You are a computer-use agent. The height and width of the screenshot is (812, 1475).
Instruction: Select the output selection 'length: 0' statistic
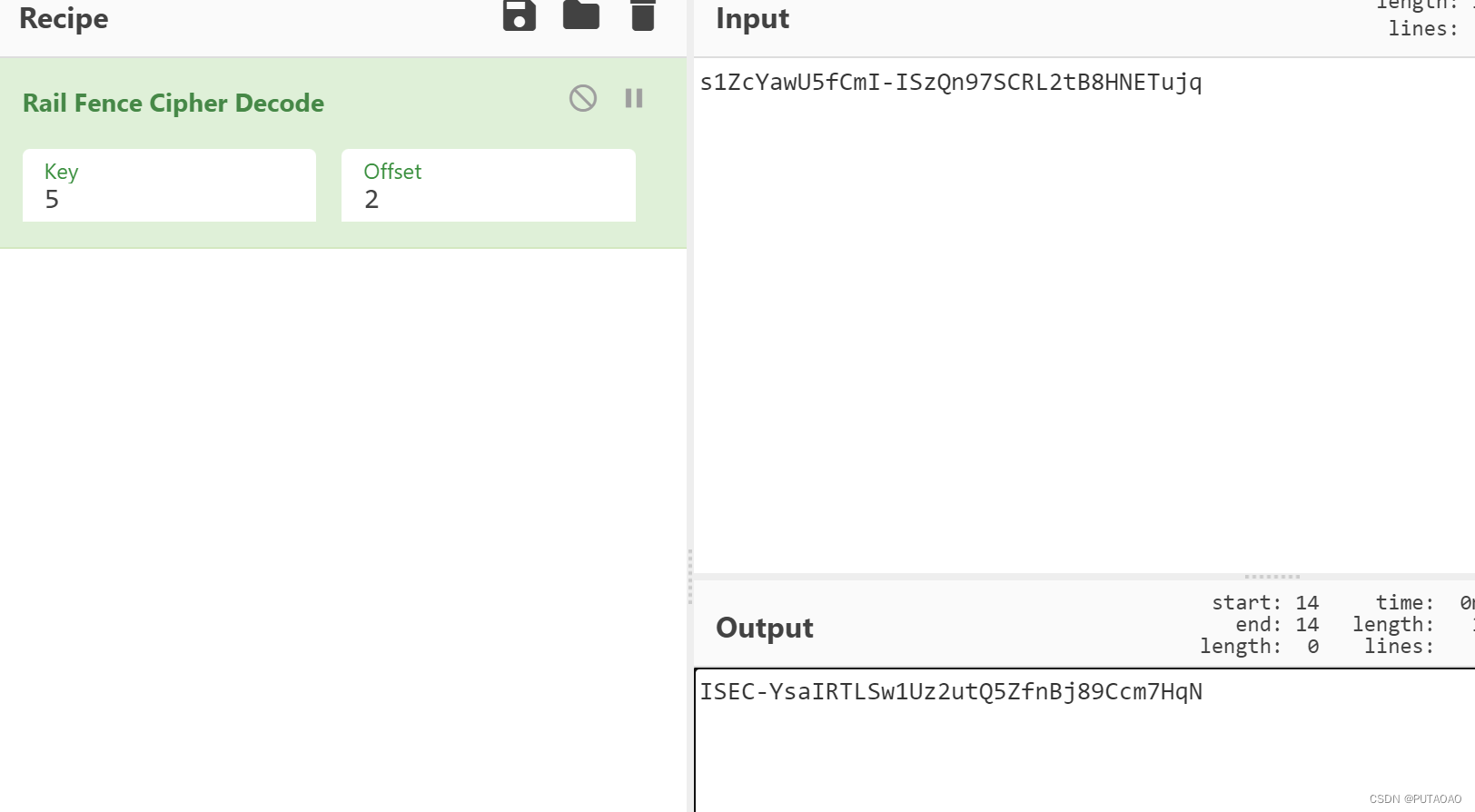[1260, 646]
